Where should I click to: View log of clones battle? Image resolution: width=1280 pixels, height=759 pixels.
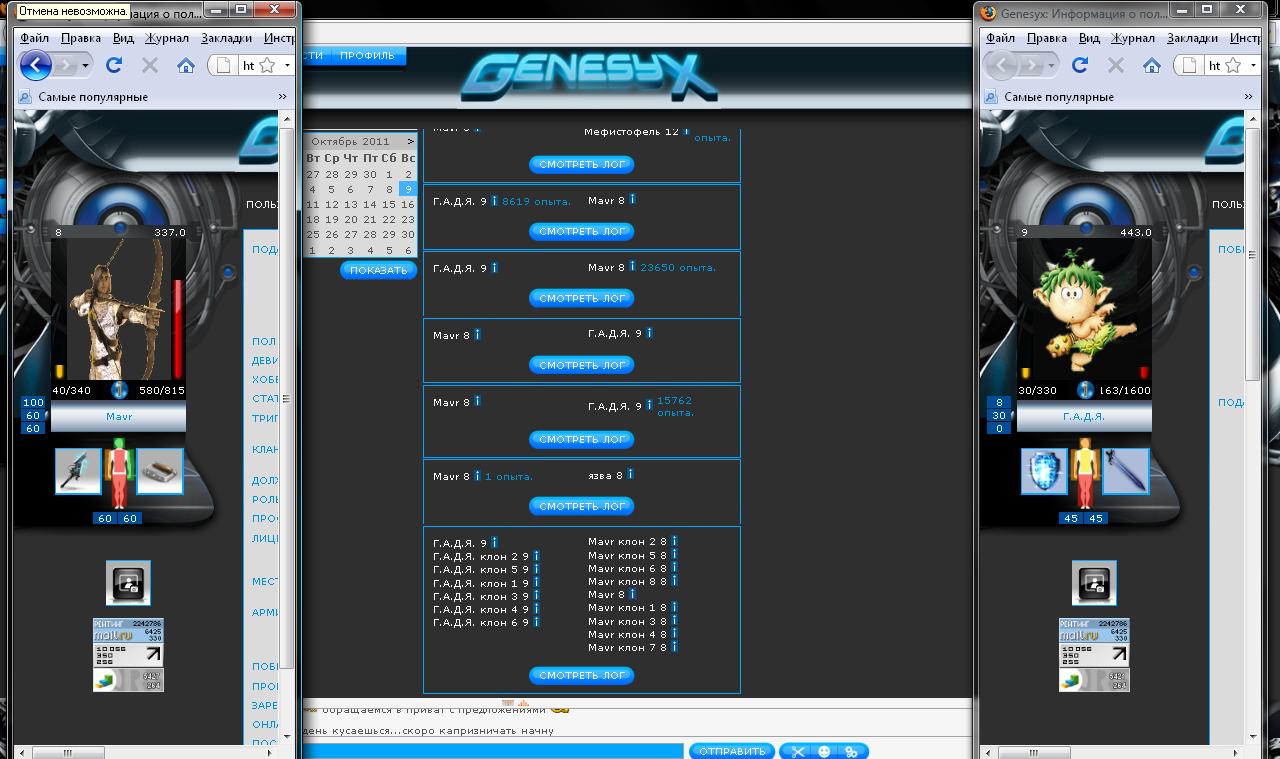pos(581,675)
